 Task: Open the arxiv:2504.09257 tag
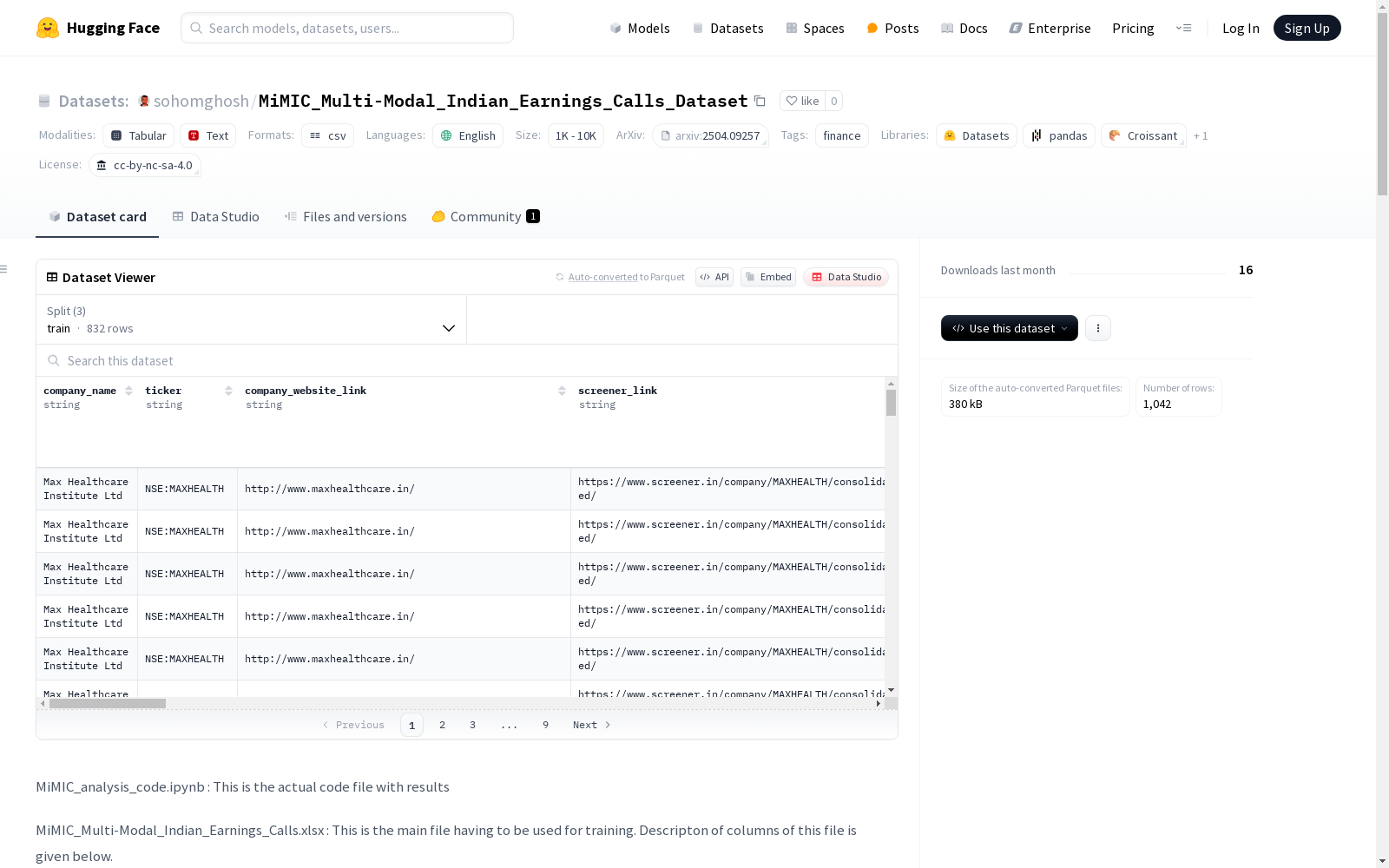coord(710,135)
